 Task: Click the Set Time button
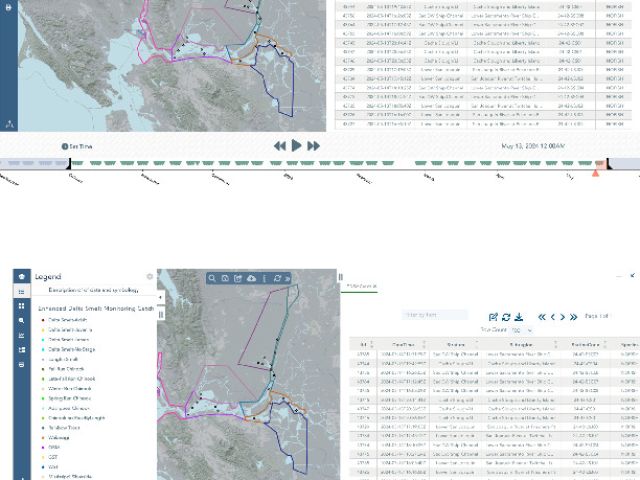77,147
